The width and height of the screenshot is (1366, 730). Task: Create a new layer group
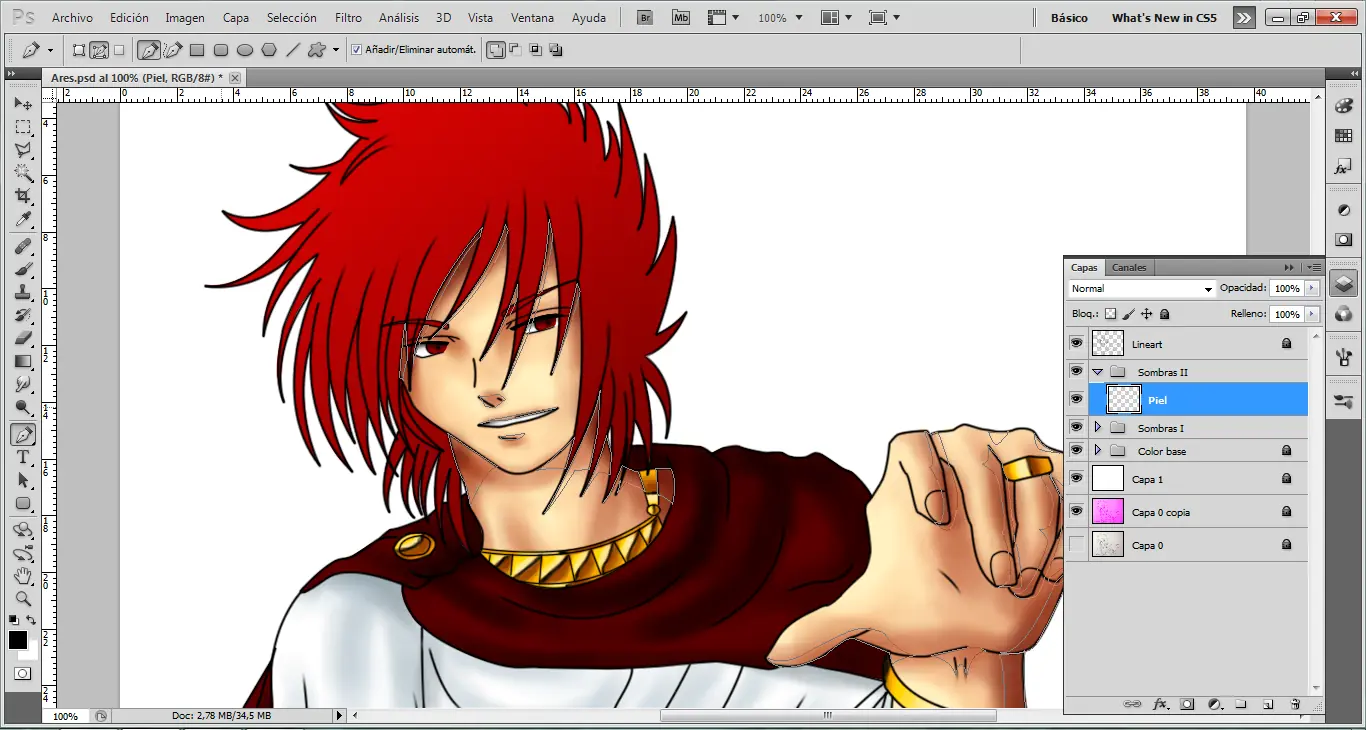pos(1241,704)
